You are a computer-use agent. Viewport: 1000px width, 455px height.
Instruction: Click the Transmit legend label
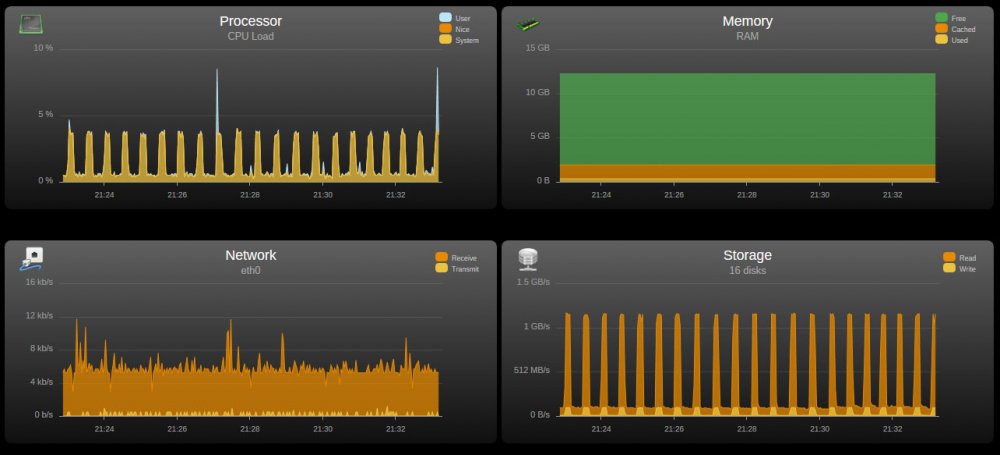(x=465, y=269)
